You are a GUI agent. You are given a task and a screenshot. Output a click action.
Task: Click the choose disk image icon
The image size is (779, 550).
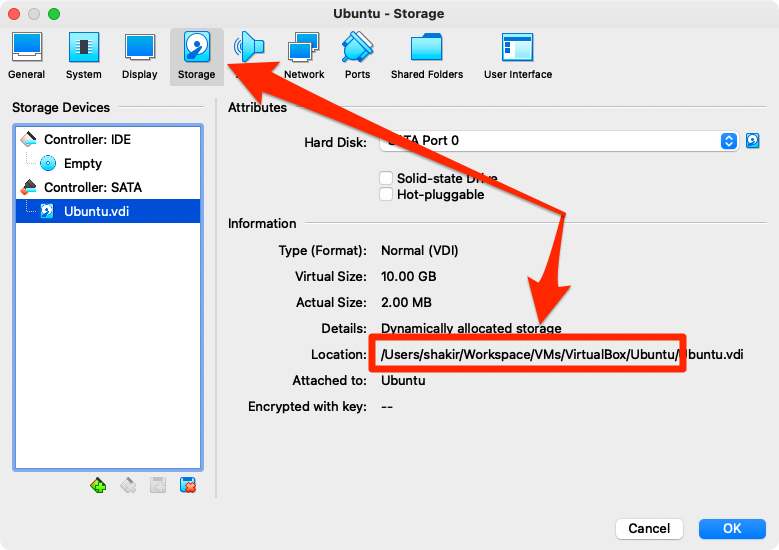coord(753,141)
